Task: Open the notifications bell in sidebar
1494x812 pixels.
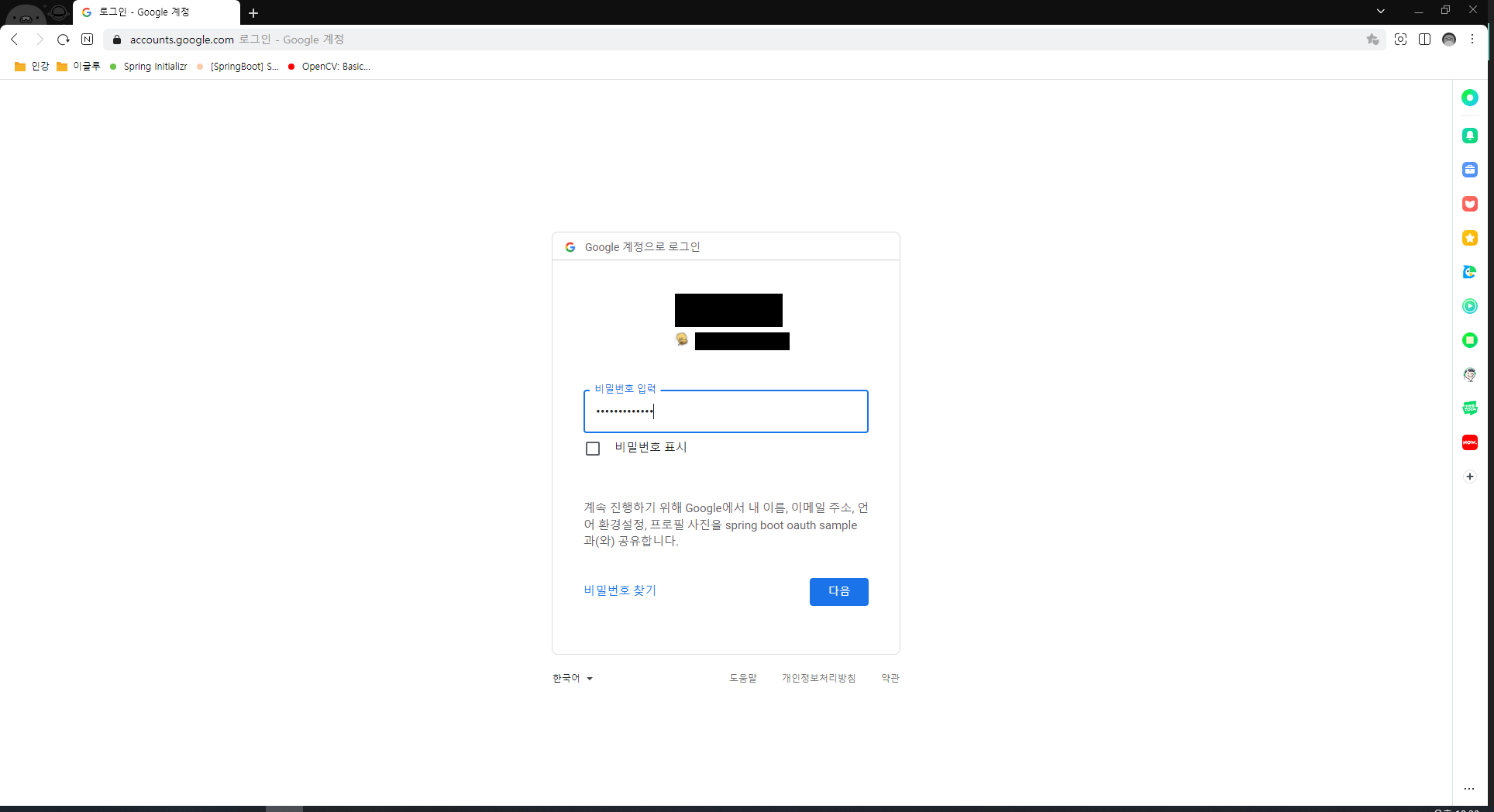Action: pos(1469,136)
